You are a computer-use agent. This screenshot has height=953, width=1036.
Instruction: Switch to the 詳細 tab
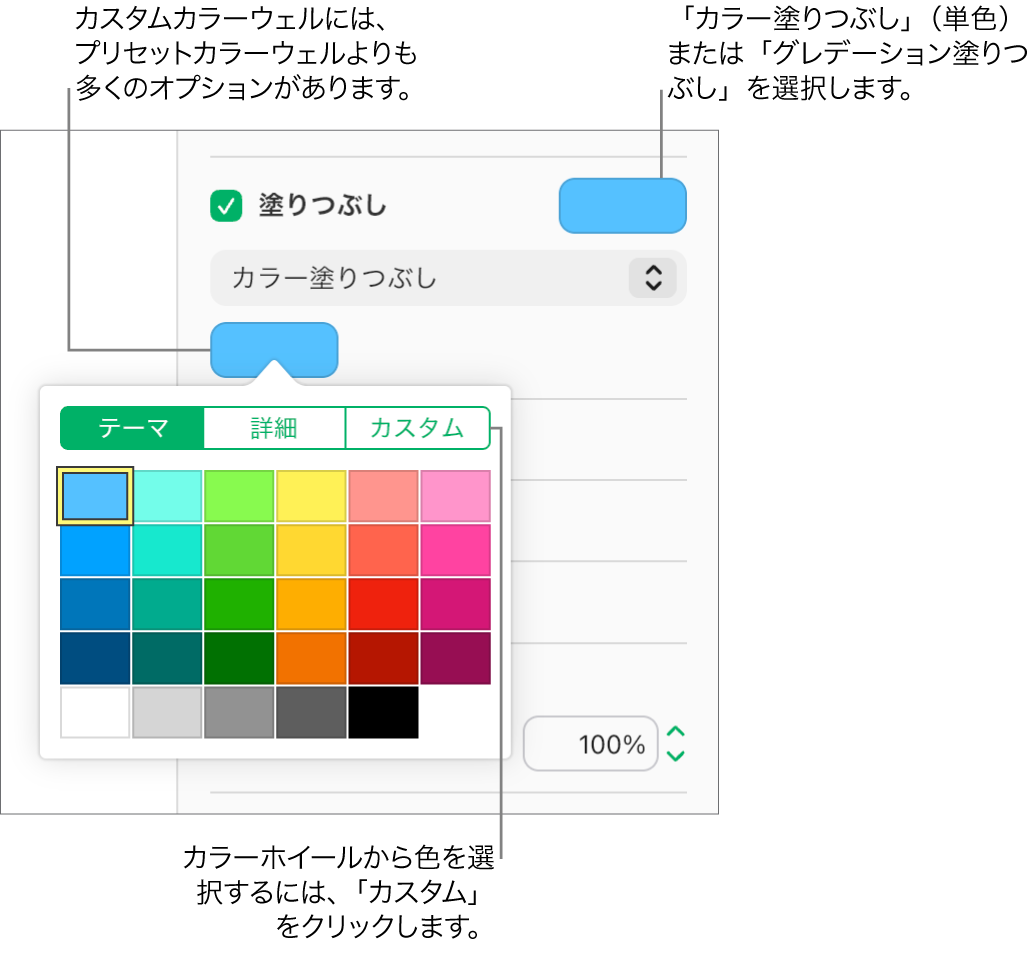(x=274, y=428)
